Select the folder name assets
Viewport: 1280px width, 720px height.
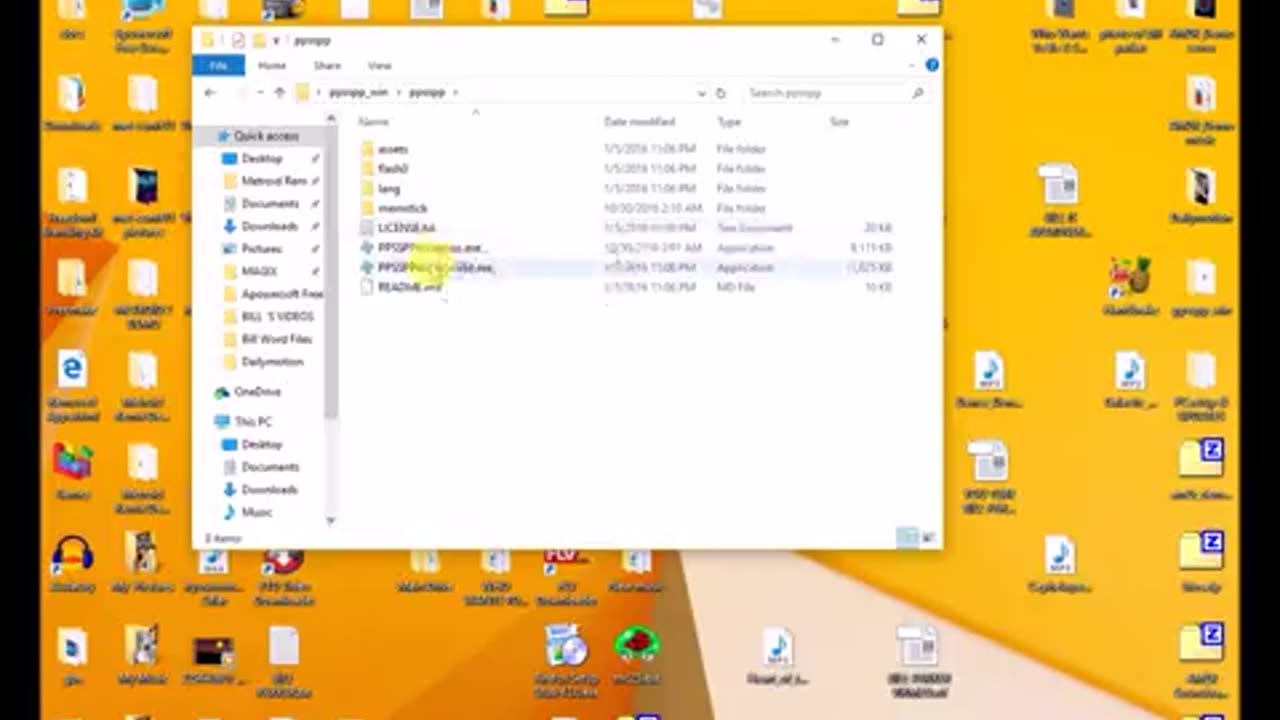click(393, 149)
